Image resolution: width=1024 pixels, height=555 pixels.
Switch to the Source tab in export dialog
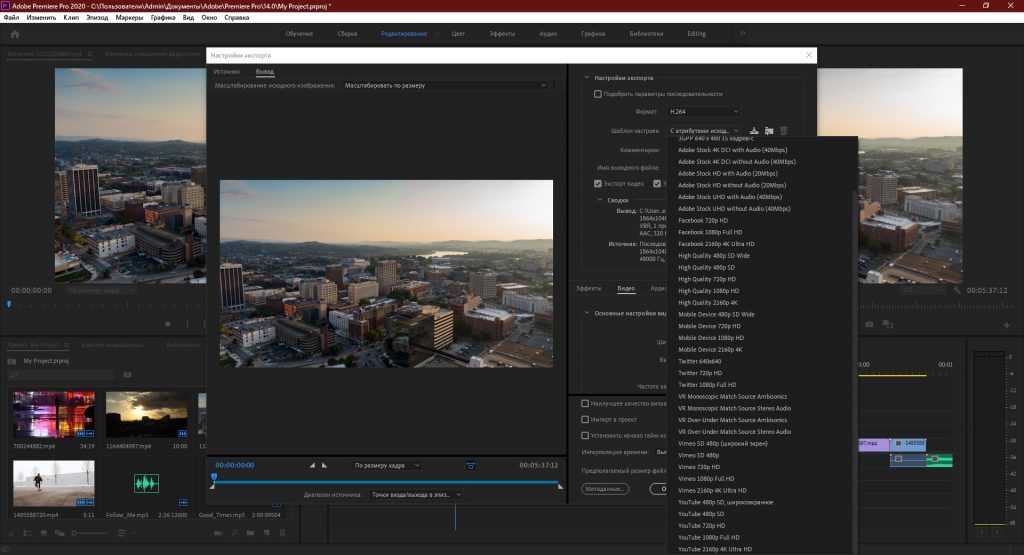tap(227, 72)
